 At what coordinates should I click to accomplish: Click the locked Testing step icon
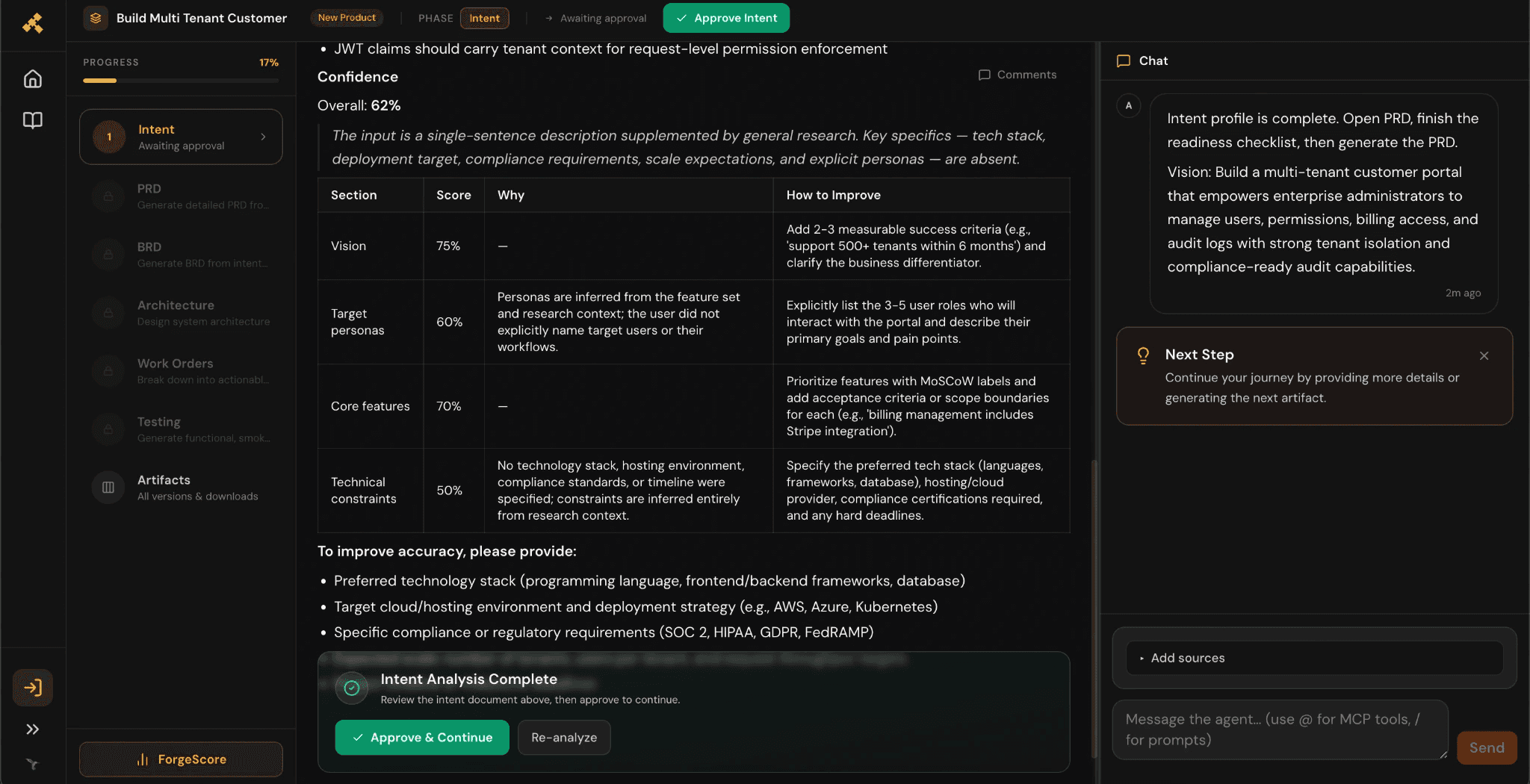tap(108, 429)
